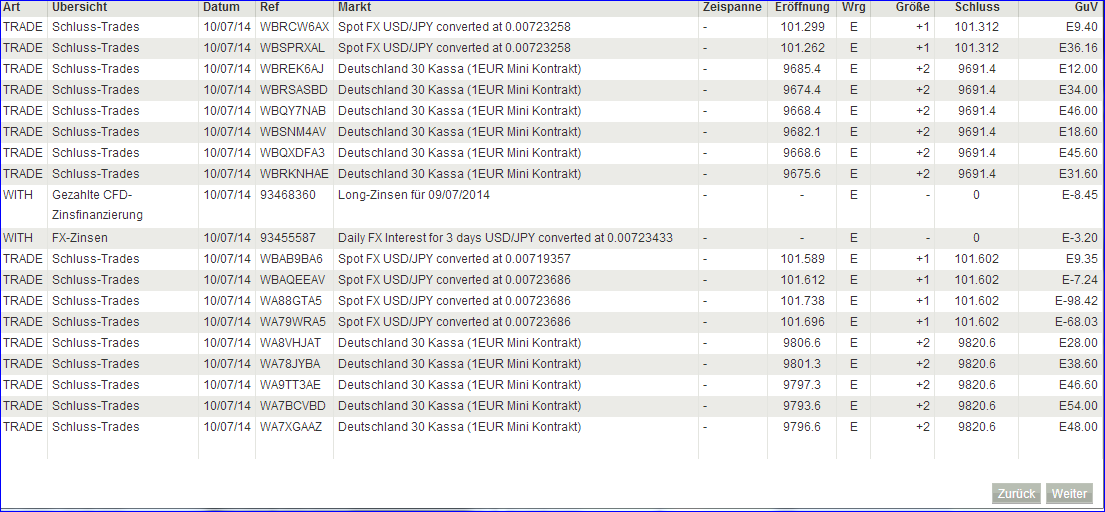Click opening price 9797.3
The width and height of the screenshot is (1105, 512).
pyautogui.click(x=803, y=385)
